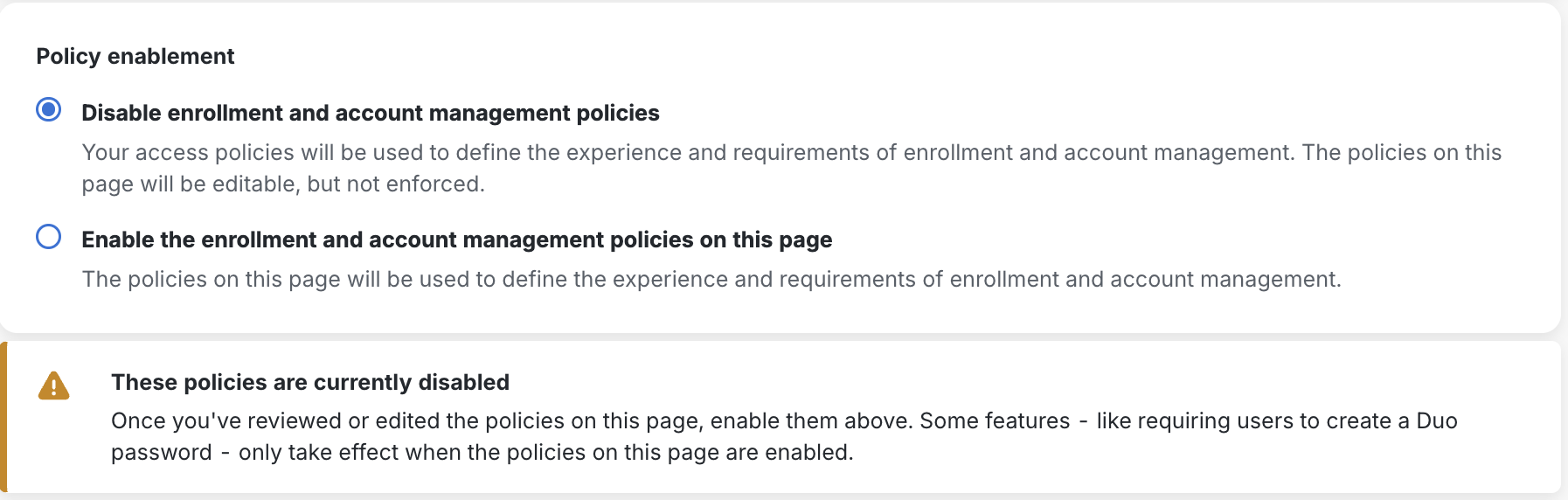This screenshot has height=500, width=1568.
Task: Click the word "Duo" in the warning message
Action: (1436, 420)
